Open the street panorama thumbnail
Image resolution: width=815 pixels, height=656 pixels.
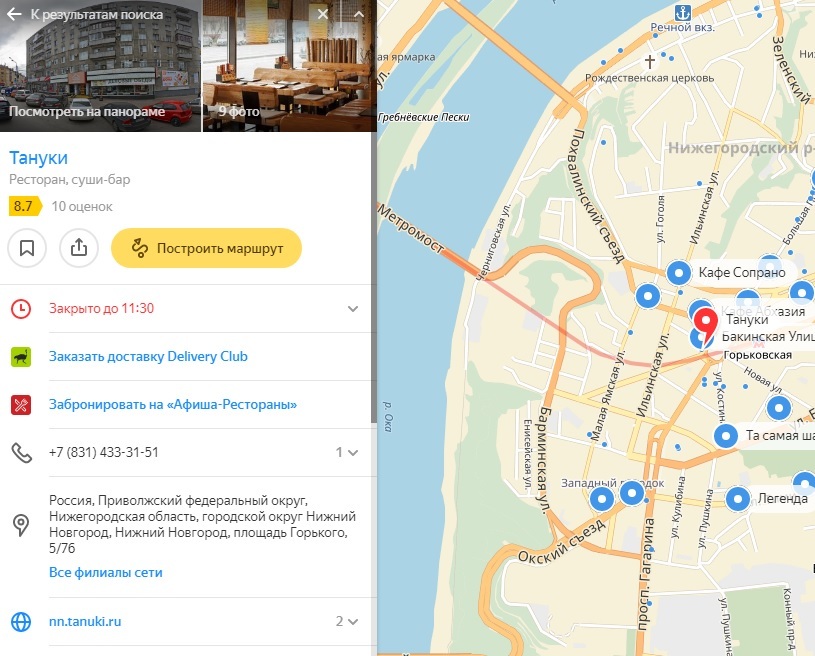[100, 66]
